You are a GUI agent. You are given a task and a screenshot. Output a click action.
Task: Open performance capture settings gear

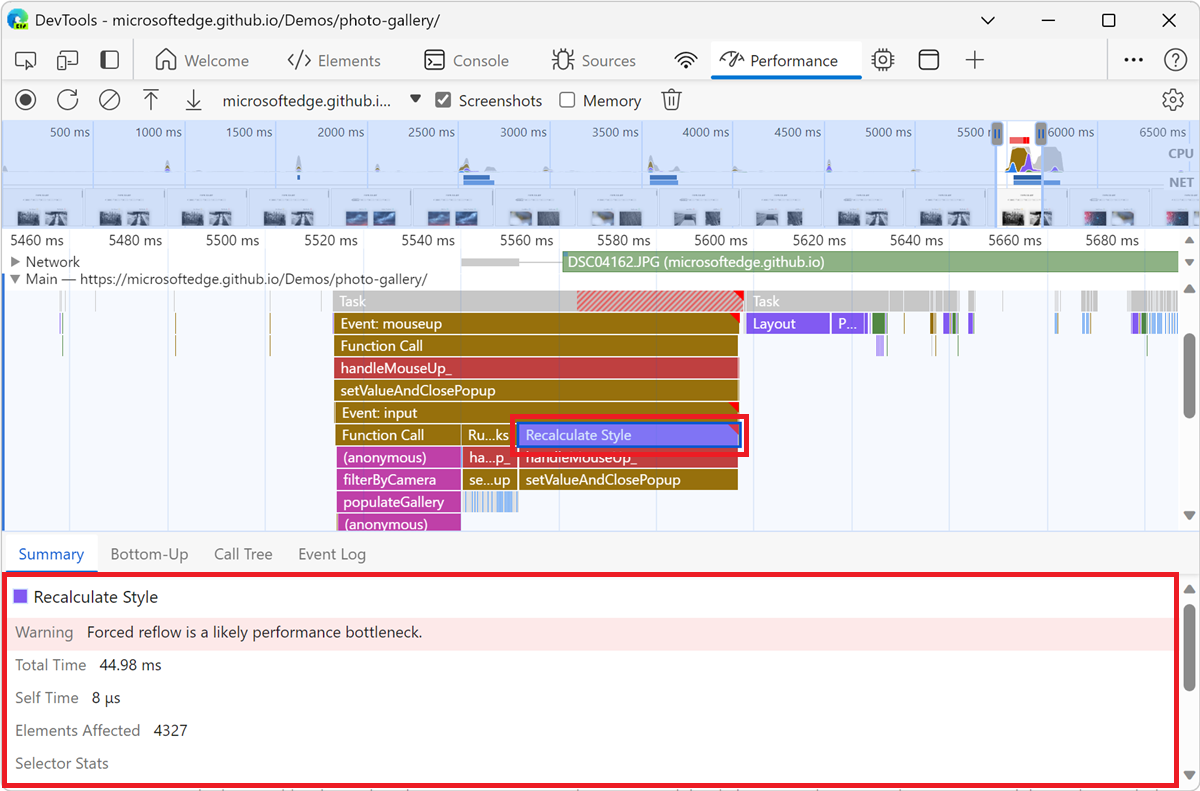click(x=1173, y=99)
